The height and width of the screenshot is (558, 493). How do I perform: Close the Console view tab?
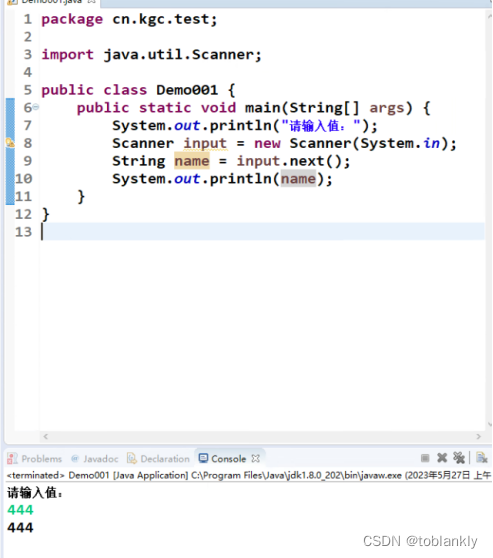click(255, 458)
